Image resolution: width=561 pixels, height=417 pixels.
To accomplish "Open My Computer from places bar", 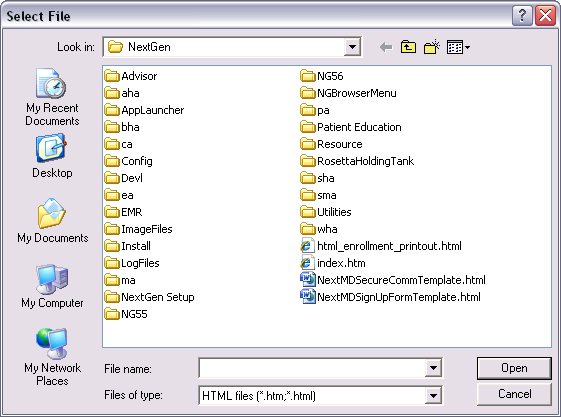I will (52, 286).
